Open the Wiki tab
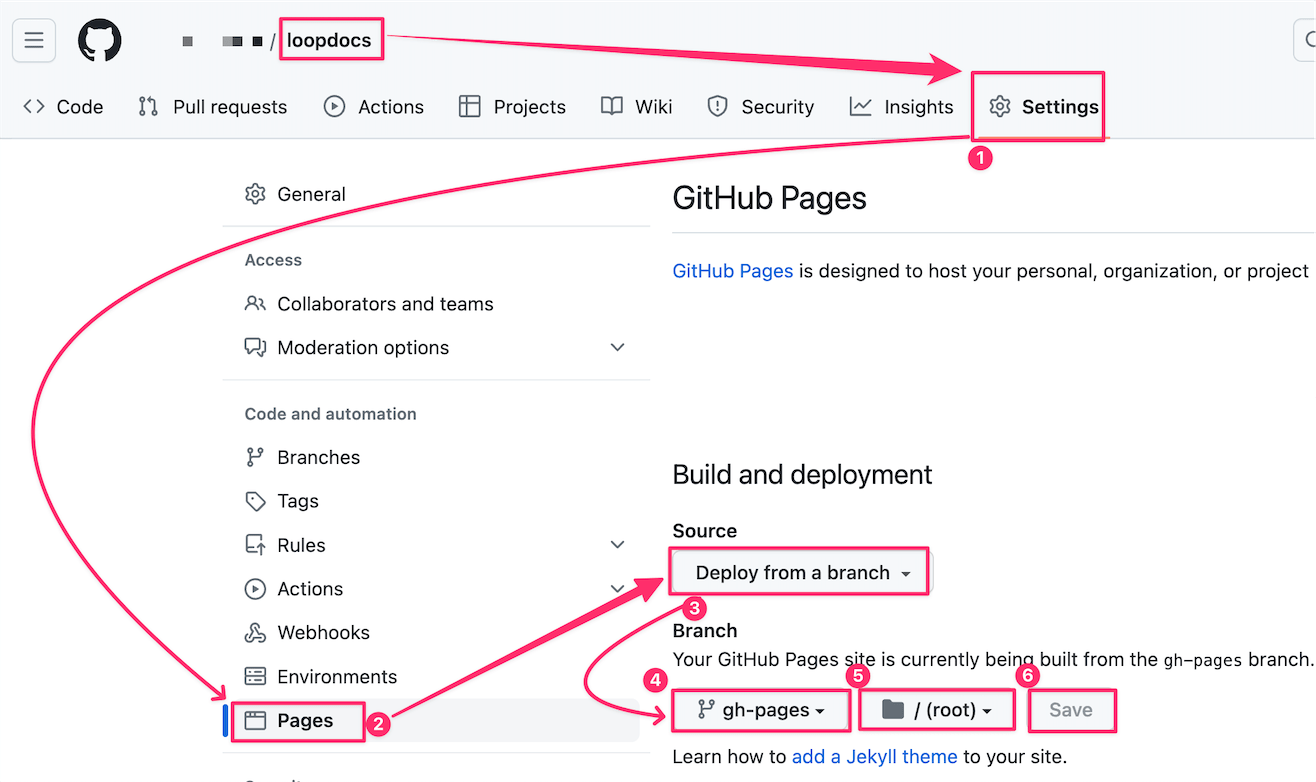The height and width of the screenshot is (782, 1316). [x=637, y=107]
